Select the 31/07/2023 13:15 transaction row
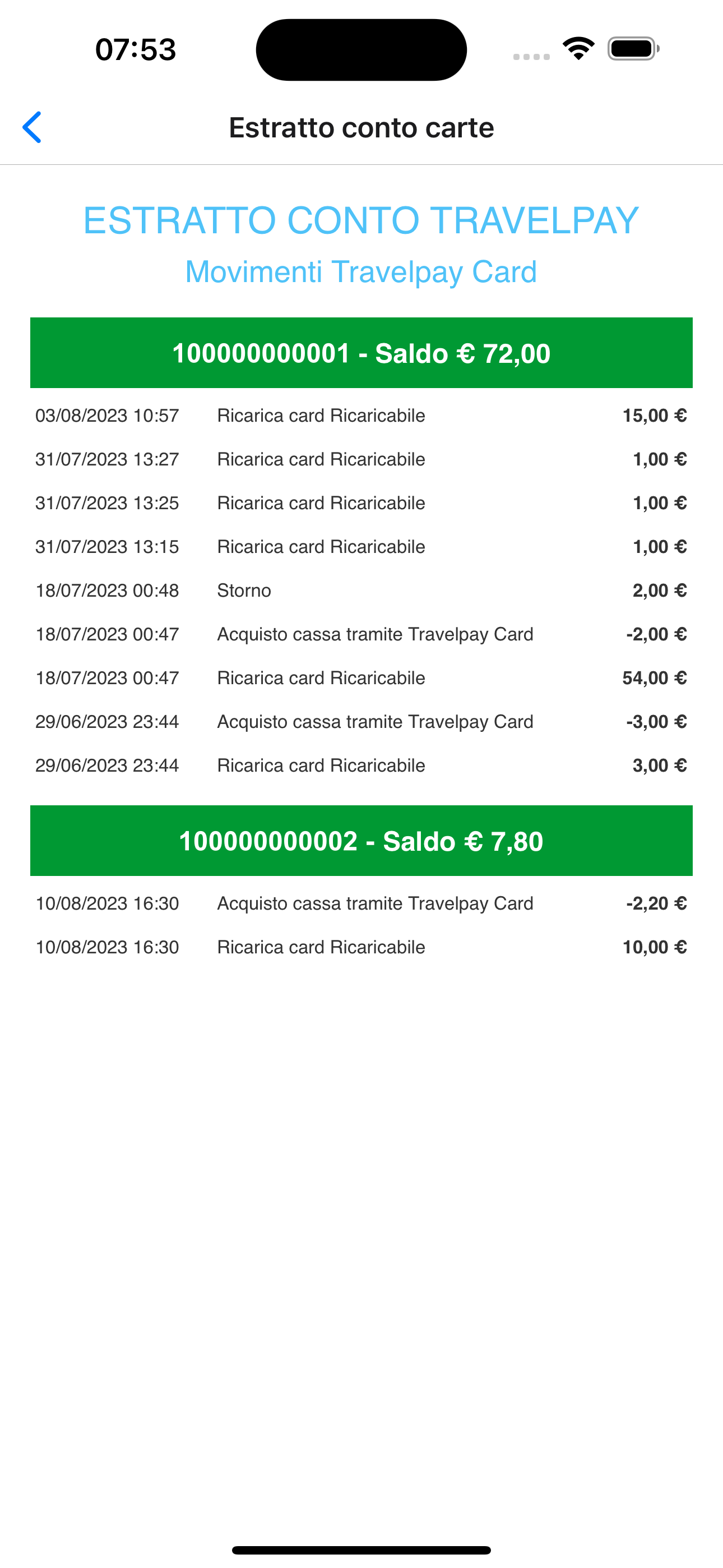723x1568 pixels. click(x=361, y=547)
